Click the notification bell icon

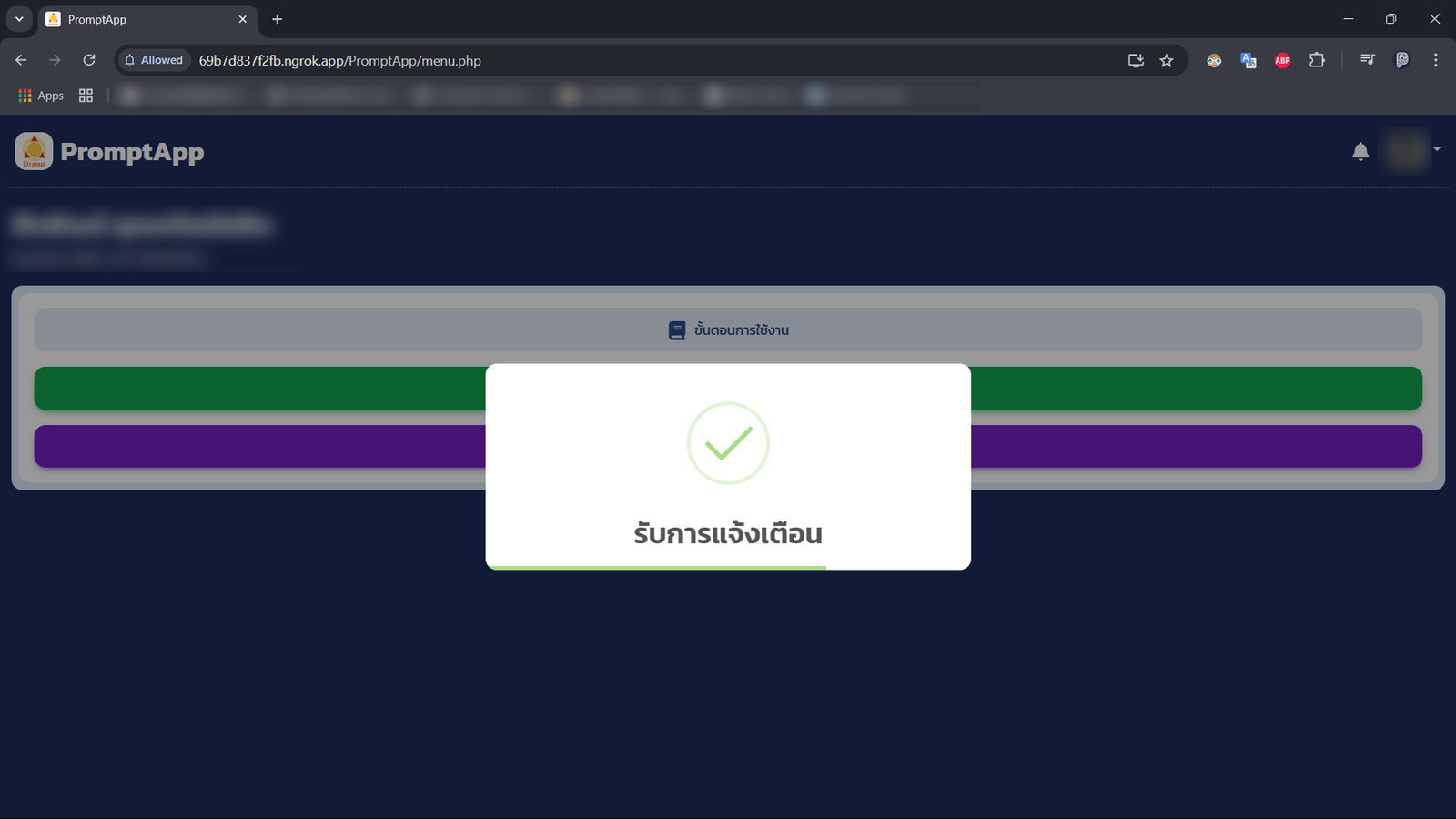pyautogui.click(x=1360, y=152)
